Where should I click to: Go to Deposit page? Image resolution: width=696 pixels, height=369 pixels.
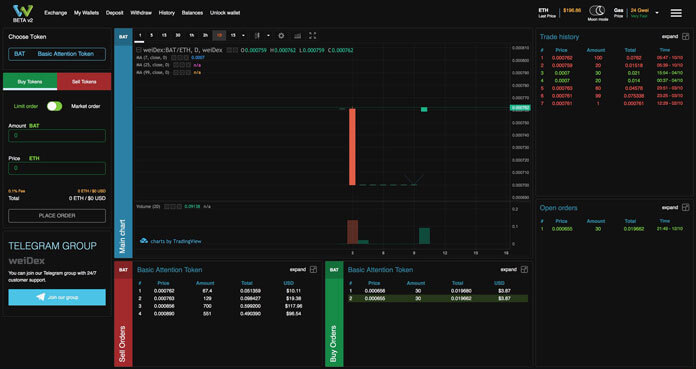pos(115,13)
